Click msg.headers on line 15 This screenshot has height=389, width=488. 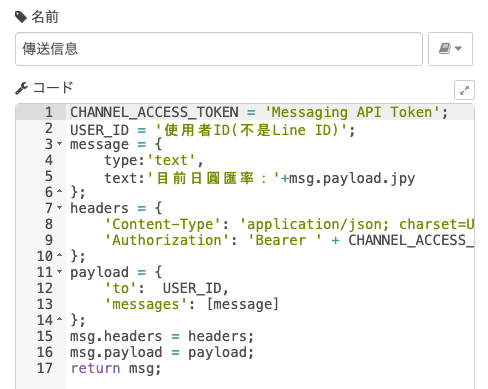[x=116, y=336]
